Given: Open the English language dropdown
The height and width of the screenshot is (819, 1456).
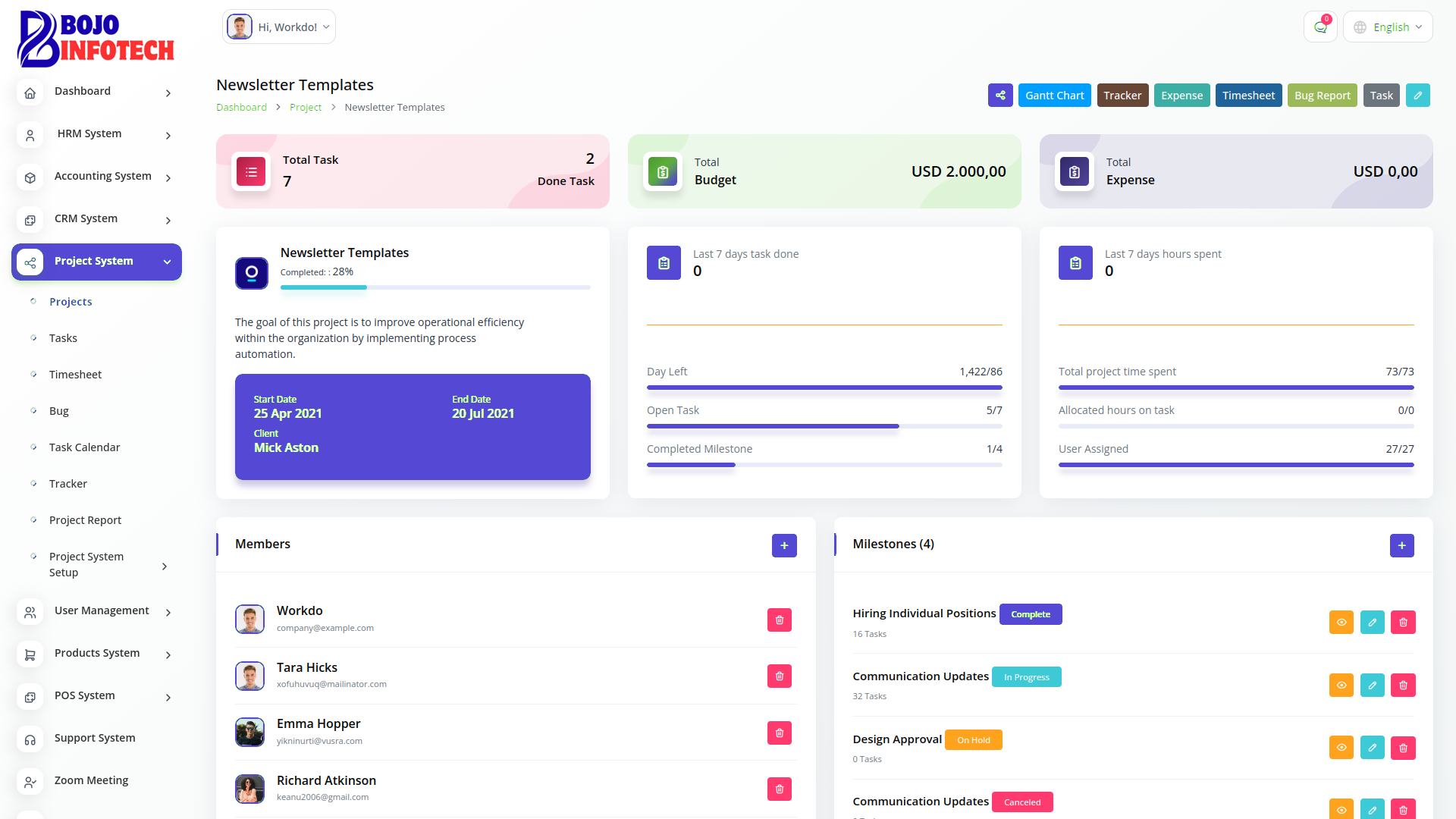Looking at the screenshot, I should pyautogui.click(x=1388, y=27).
